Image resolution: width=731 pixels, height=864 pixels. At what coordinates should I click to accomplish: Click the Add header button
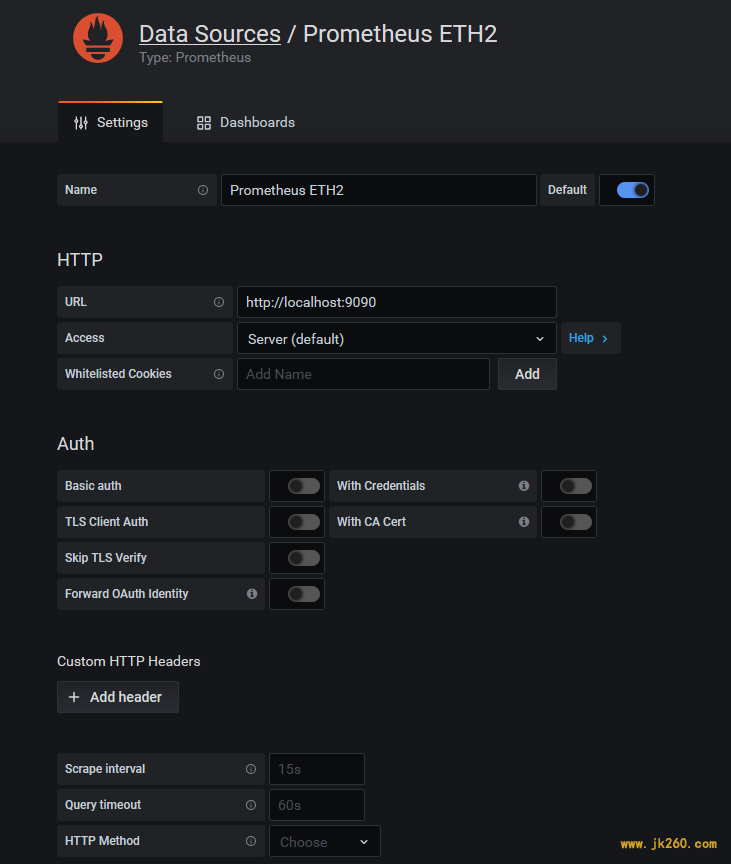[118, 697]
